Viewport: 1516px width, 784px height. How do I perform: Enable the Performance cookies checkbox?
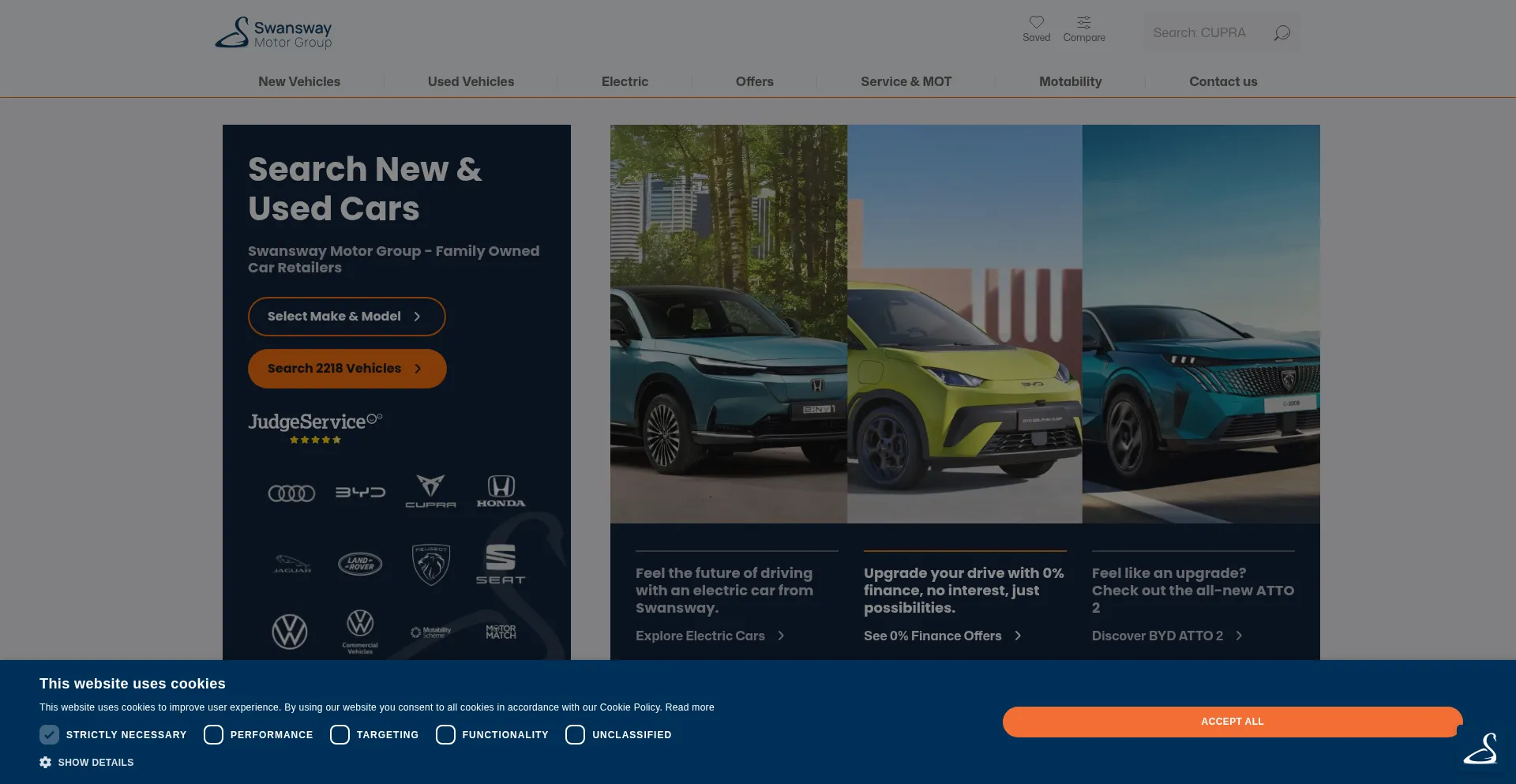[213, 735]
